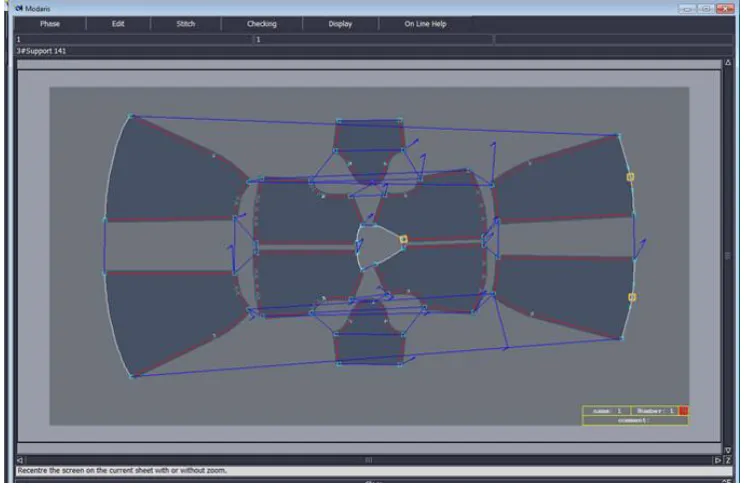Click the red swatch in sheet info box
The image size is (744, 488).
[x=683, y=411]
